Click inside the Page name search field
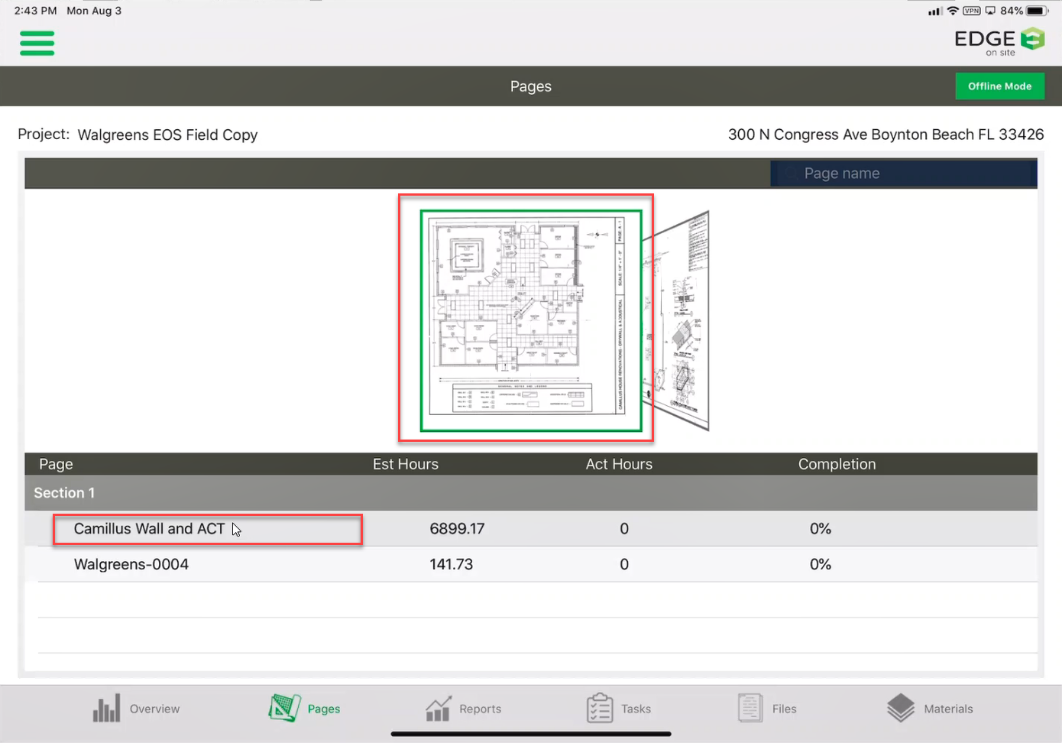This screenshot has width=1062, height=743. point(900,173)
